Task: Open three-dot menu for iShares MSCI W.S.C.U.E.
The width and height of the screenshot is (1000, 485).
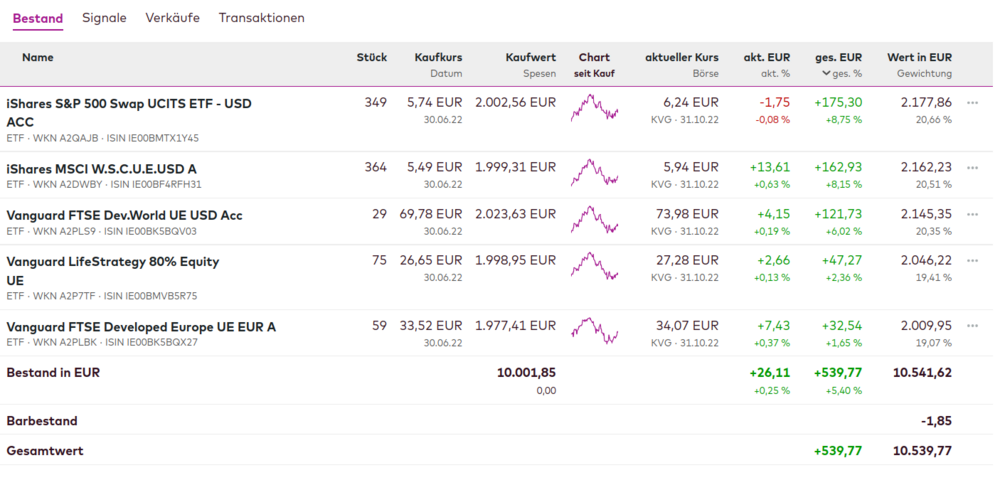Action: 972,167
